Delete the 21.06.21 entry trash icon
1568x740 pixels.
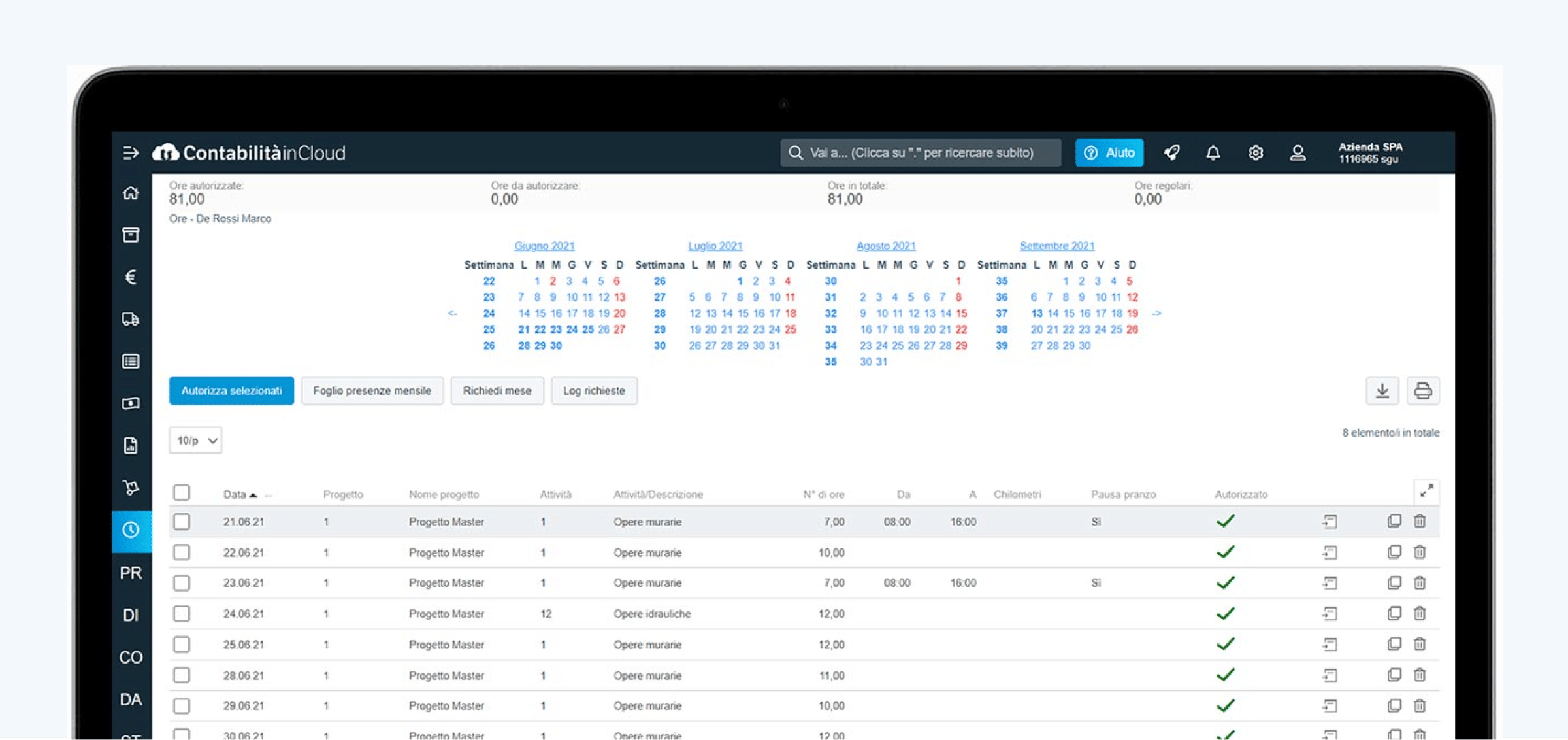click(x=1420, y=522)
